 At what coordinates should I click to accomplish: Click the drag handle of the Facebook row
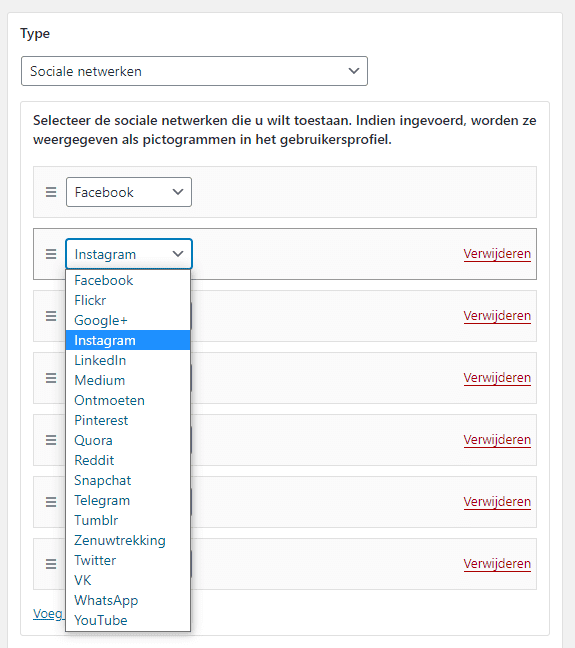pos(51,192)
